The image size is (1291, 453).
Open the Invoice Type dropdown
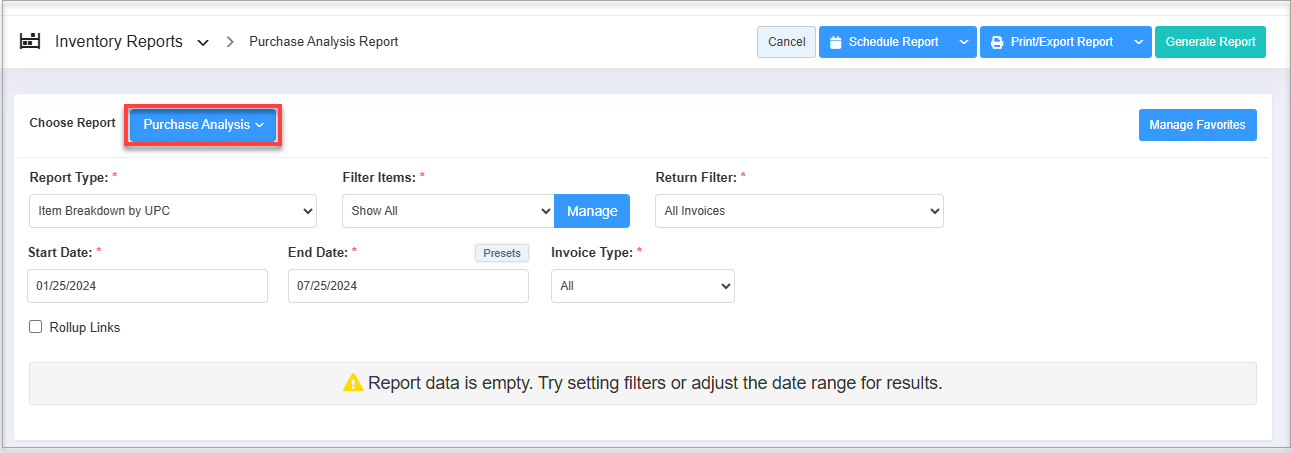(x=643, y=286)
